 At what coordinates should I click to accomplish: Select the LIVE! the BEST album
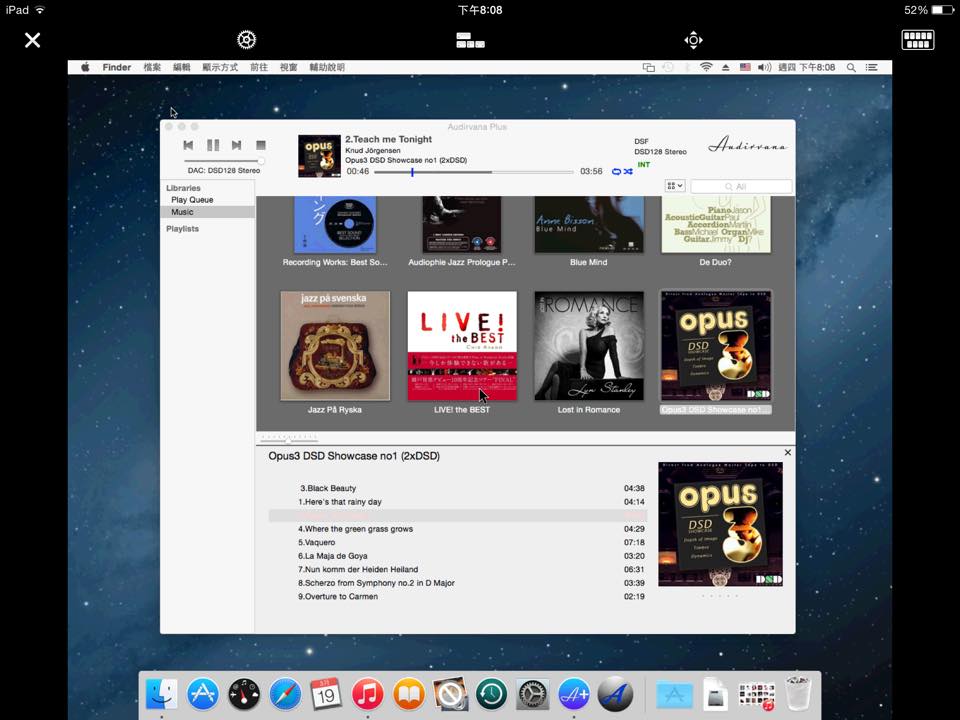click(462, 346)
